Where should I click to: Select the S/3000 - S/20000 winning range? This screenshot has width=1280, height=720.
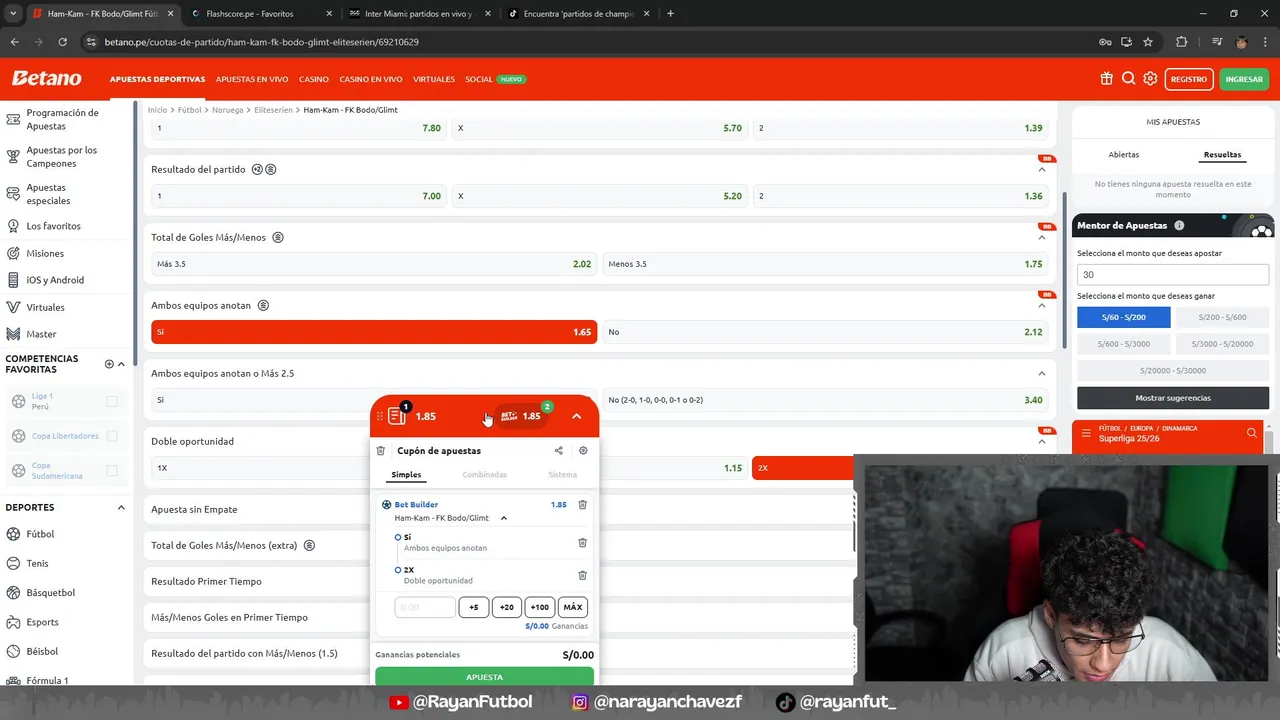click(1222, 344)
